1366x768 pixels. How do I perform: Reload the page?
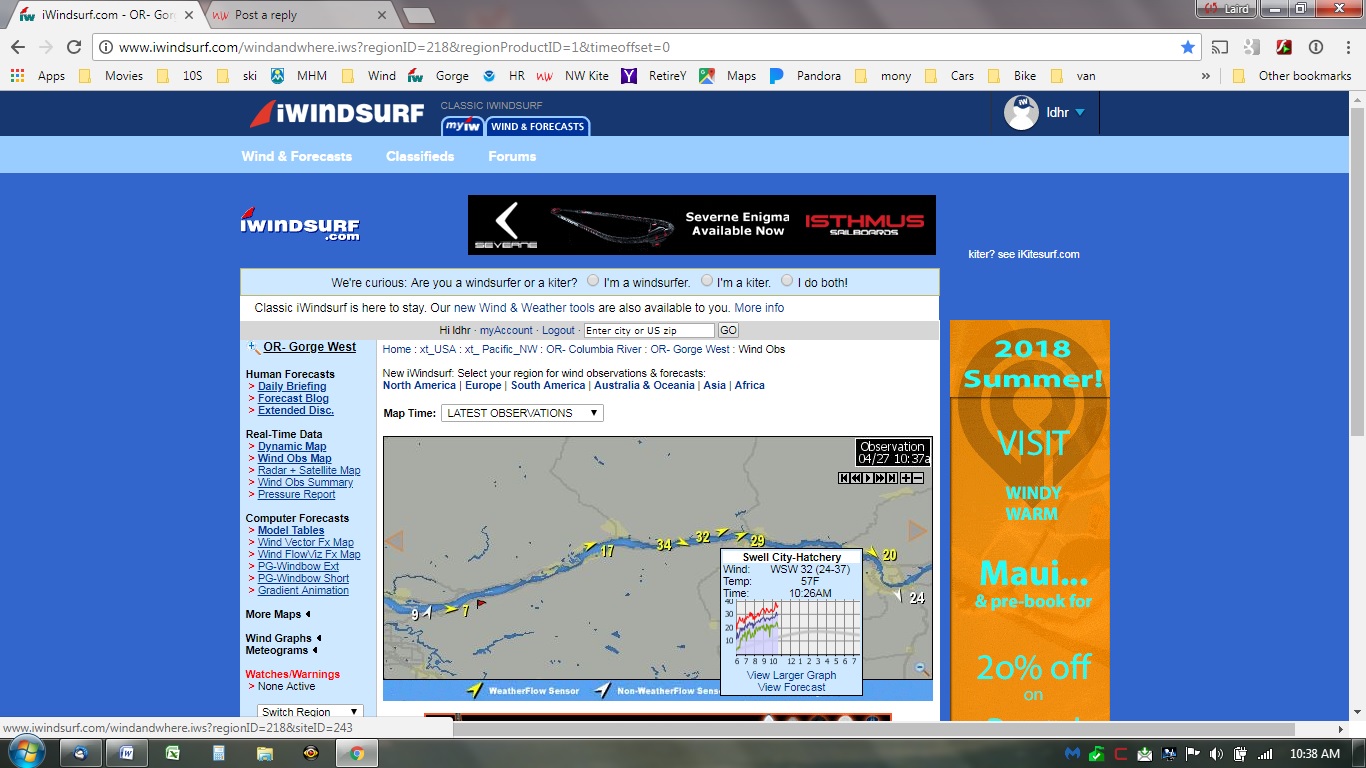(x=74, y=47)
